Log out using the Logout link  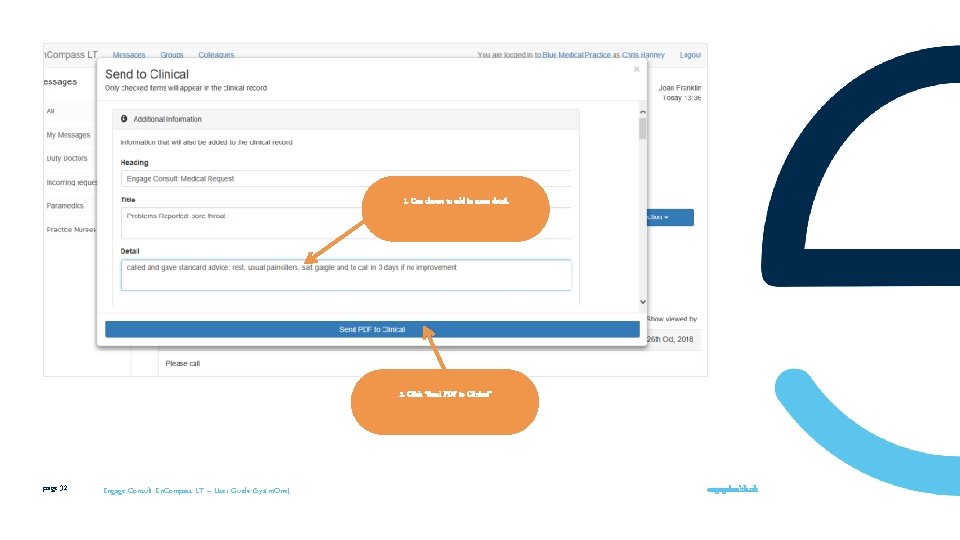coord(690,54)
